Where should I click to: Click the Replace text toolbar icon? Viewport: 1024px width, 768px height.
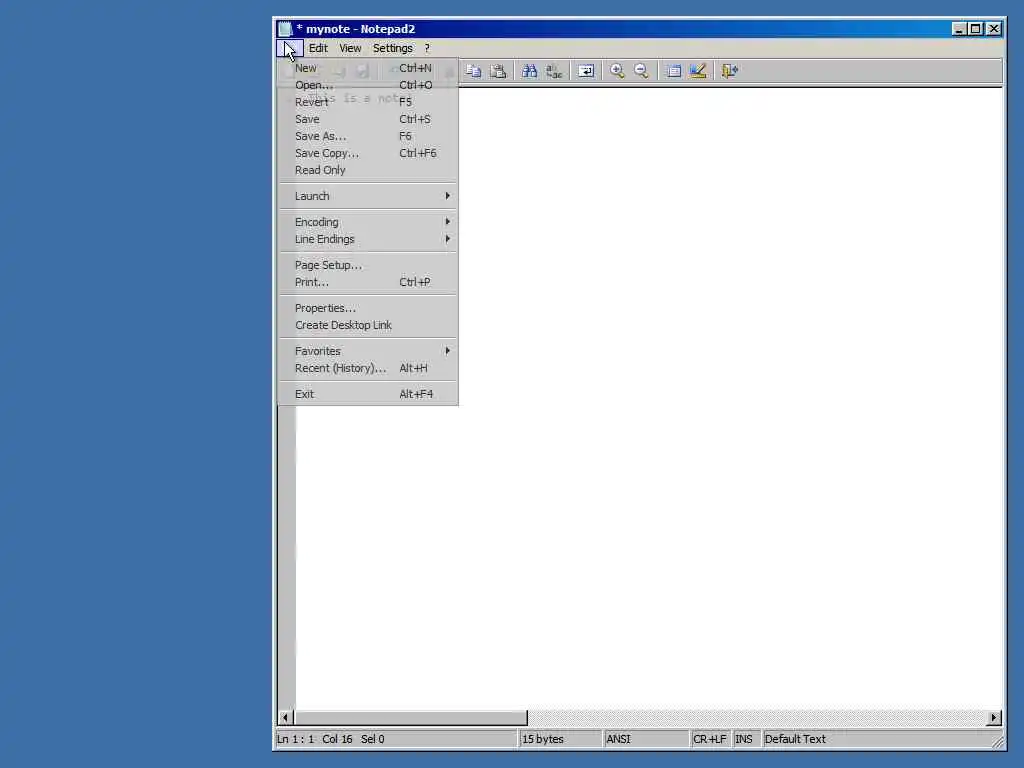click(554, 71)
